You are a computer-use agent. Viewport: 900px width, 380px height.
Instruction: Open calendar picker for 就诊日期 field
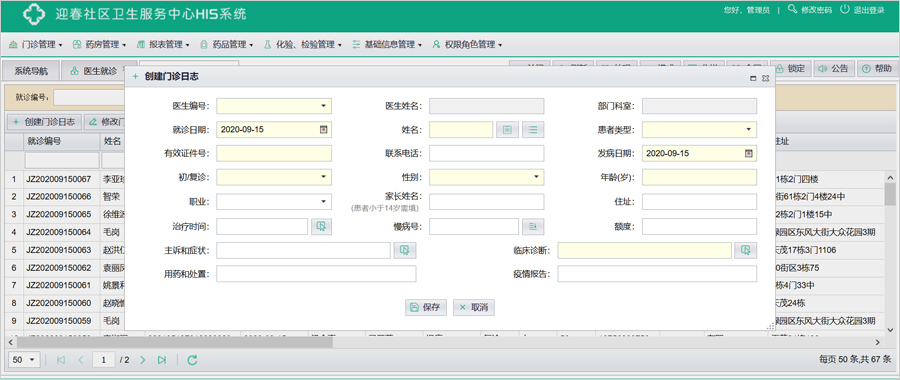(323, 130)
